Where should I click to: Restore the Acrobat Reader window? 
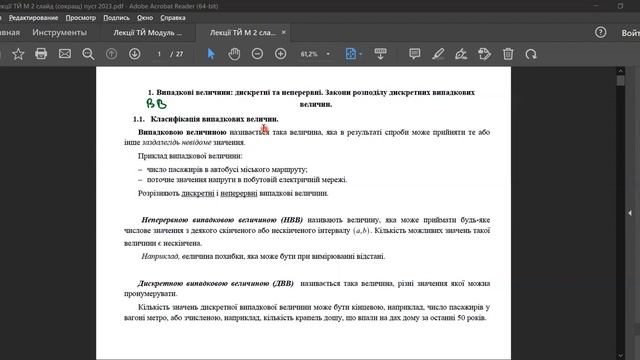620,6
